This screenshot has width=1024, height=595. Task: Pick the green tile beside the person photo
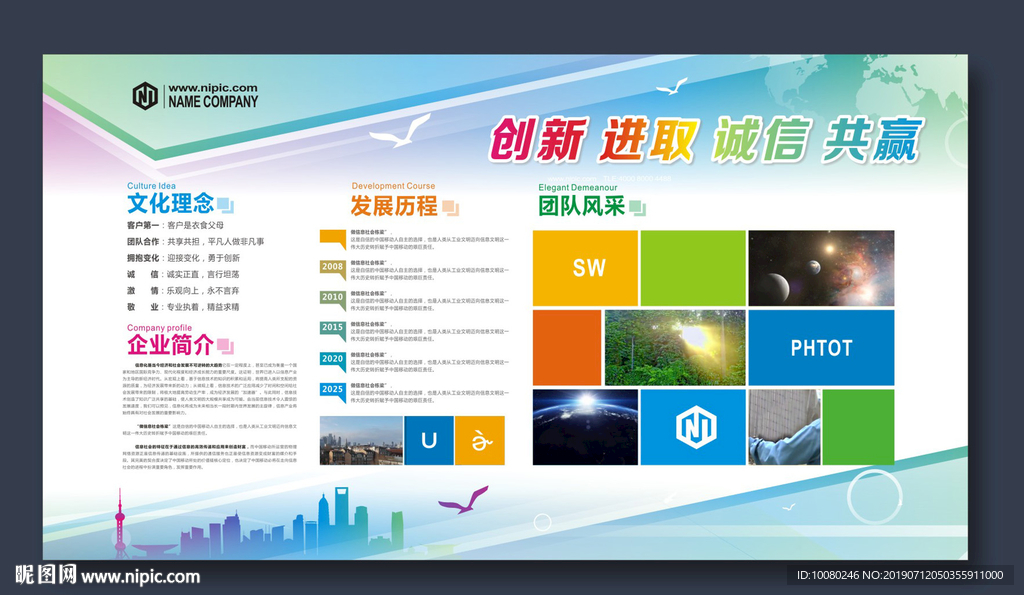coord(858,427)
